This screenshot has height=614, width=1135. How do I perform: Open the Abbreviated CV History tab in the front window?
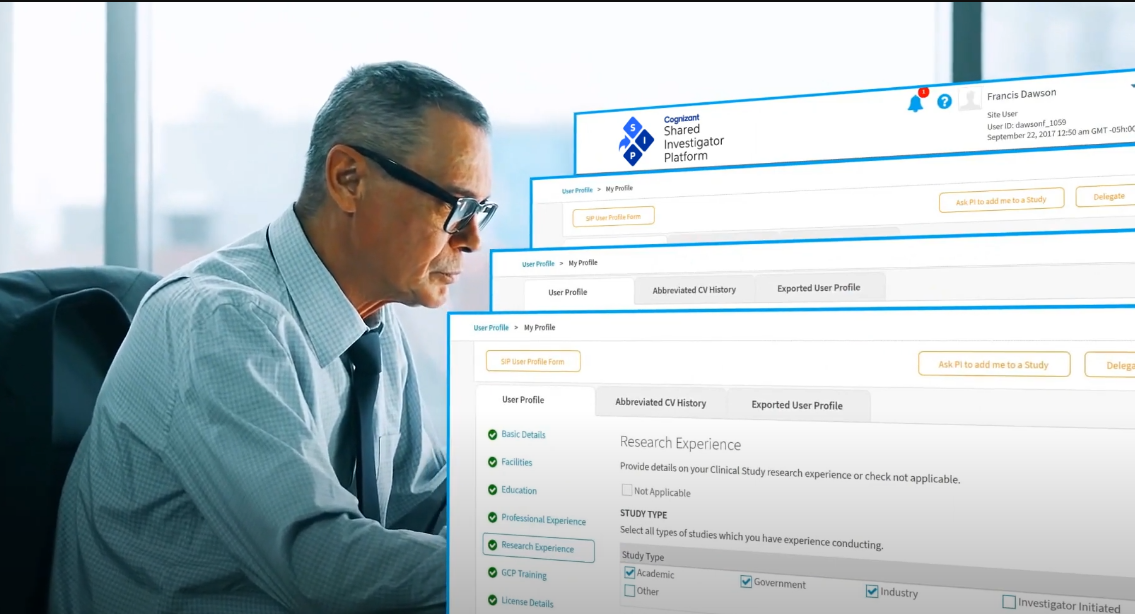660,403
